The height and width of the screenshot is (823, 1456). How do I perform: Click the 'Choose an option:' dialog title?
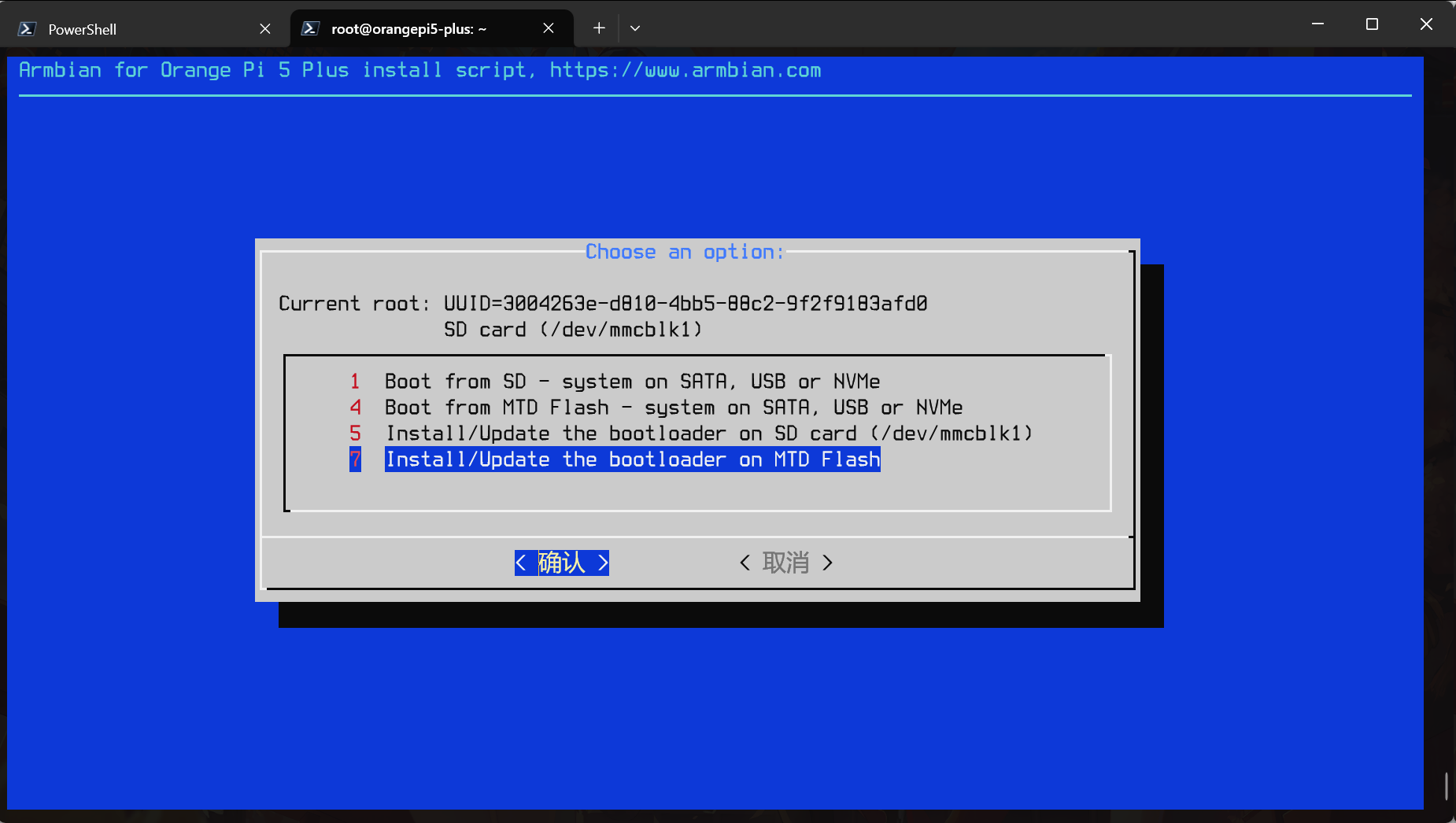[685, 252]
